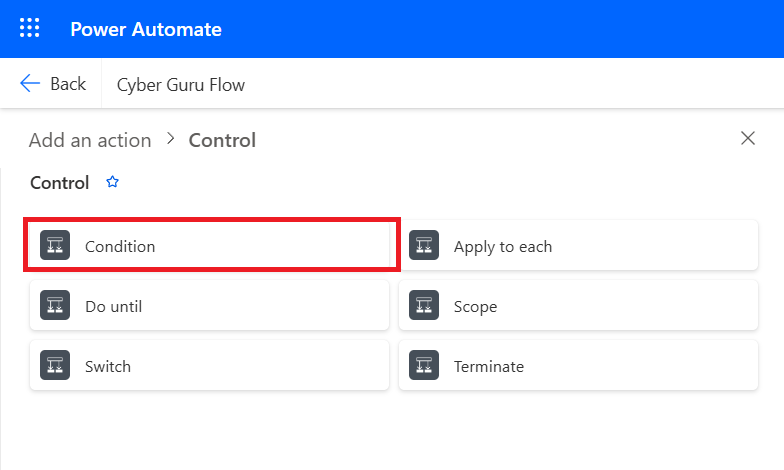Screen dimensions: 784x470
Task: Add the Switch action
Action: point(210,365)
